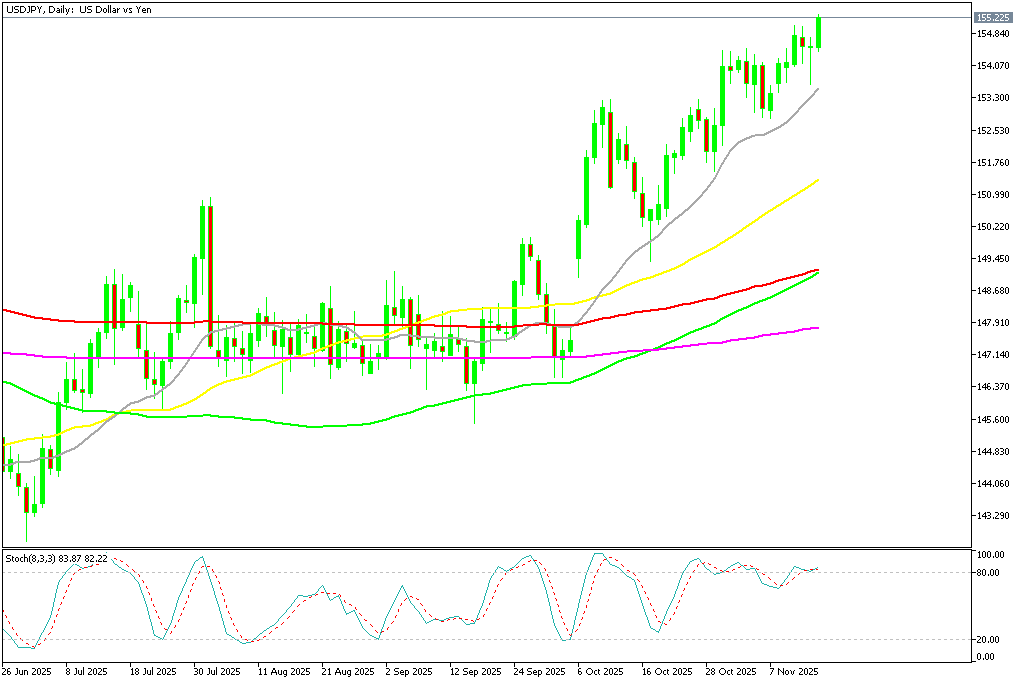Click the 7 Nov 2025 date axis label
The height and width of the screenshot is (683, 1024).
[x=795, y=672]
